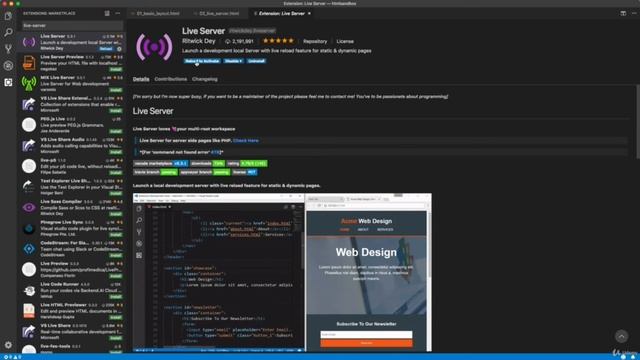Viewport: 640px width, 360px height.
Task: Open the Disable dropdown for Live Server
Action: [233, 61]
